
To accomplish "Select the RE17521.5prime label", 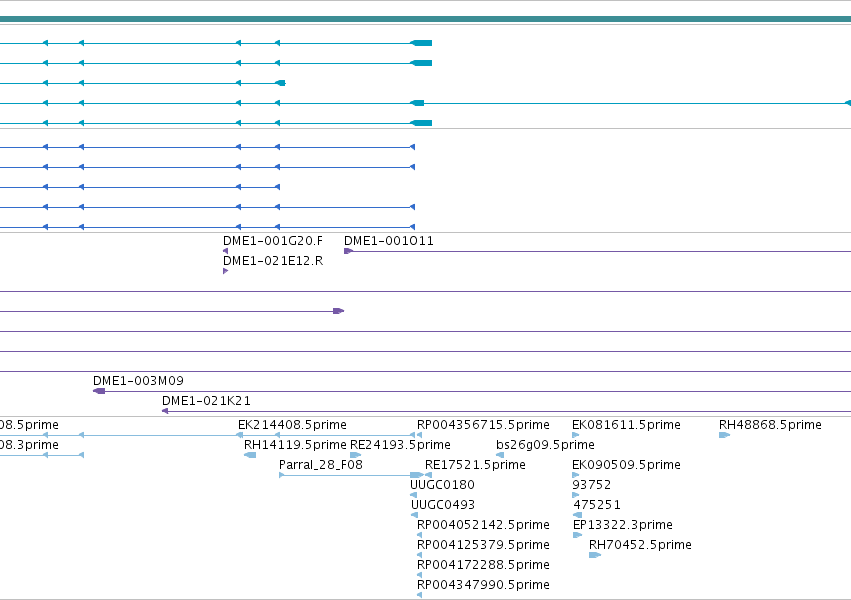I will (475, 465).
